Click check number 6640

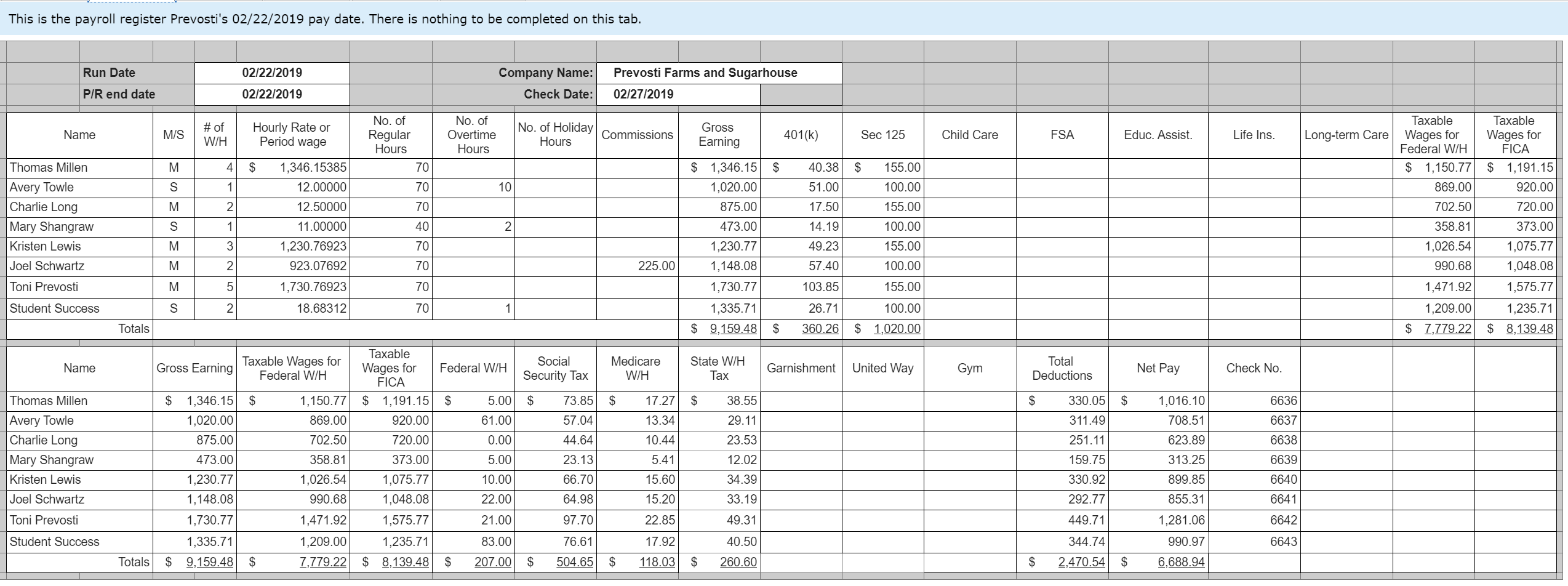pos(1254,480)
